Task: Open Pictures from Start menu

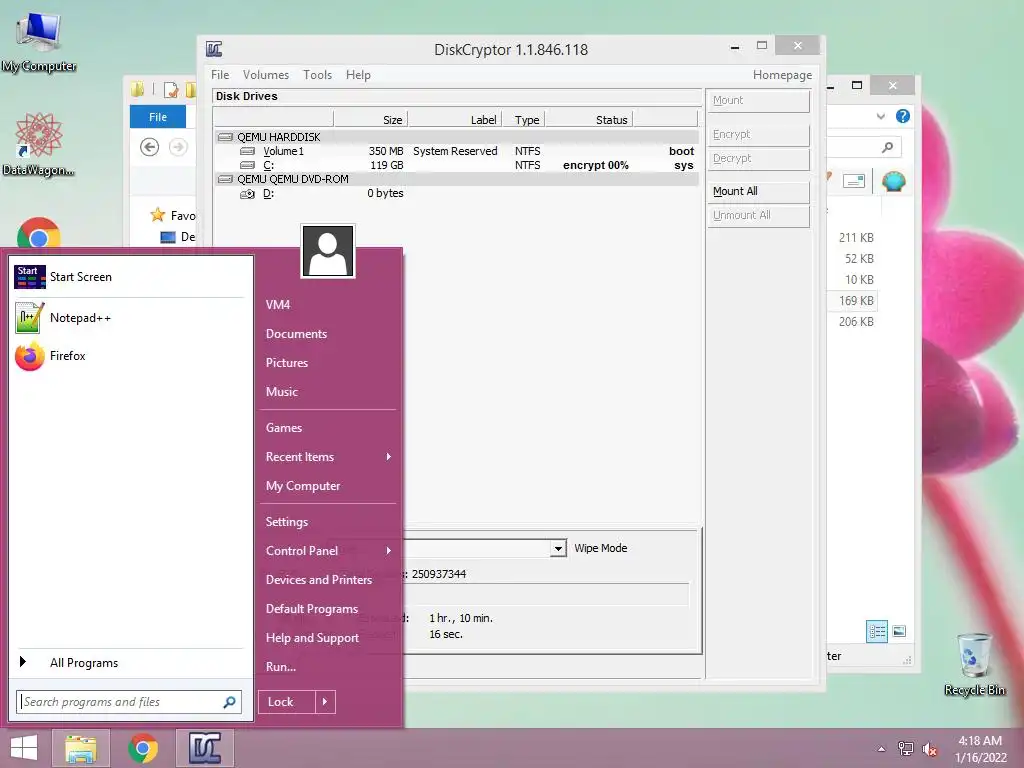Action: (287, 362)
